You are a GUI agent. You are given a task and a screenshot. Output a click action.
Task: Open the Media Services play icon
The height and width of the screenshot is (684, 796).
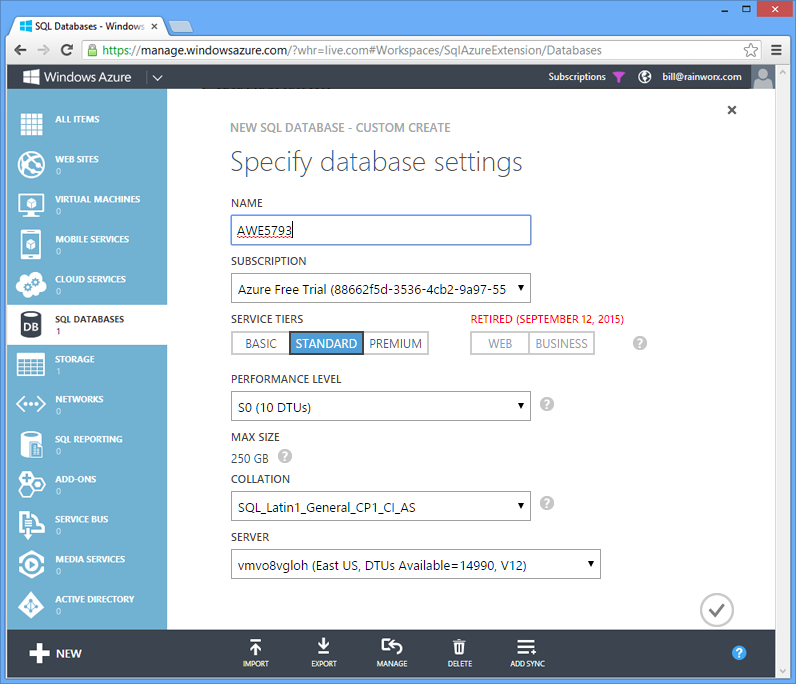(x=31, y=565)
